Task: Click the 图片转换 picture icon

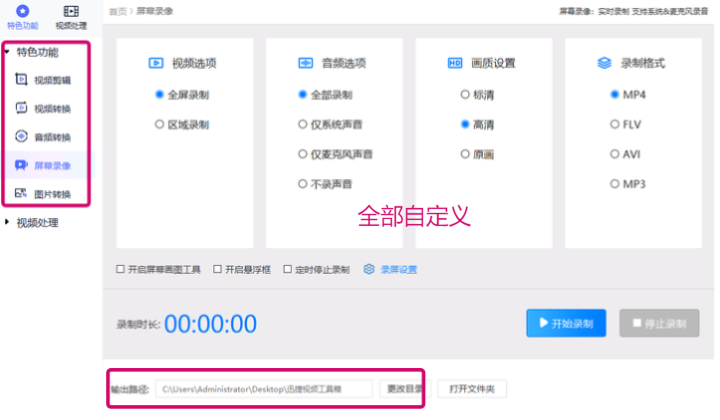Action: point(21,193)
